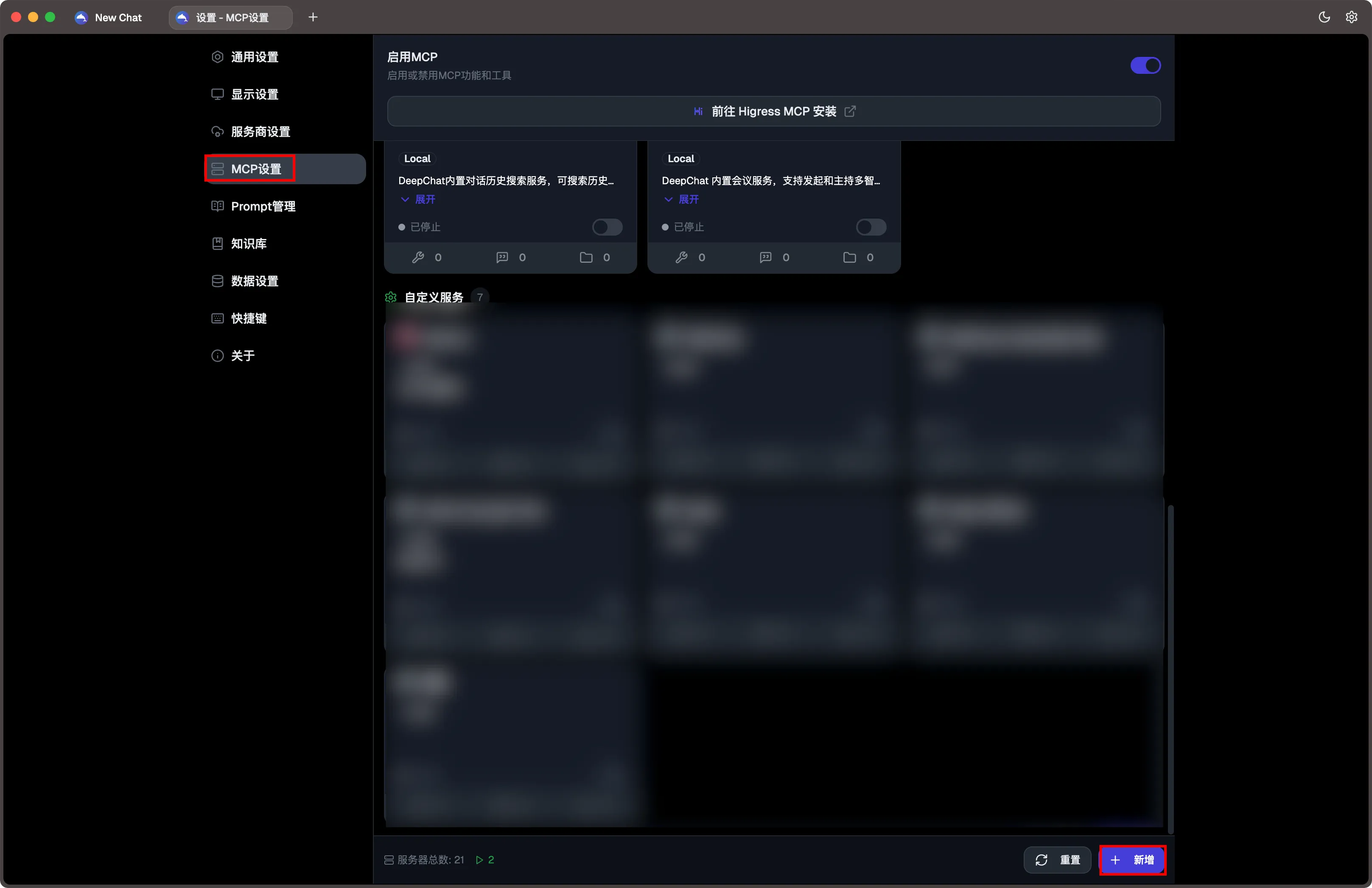The image size is (1372, 888).
Task: Click the wrench tools counter on first Local card
Action: pyautogui.click(x=426, y=257)
